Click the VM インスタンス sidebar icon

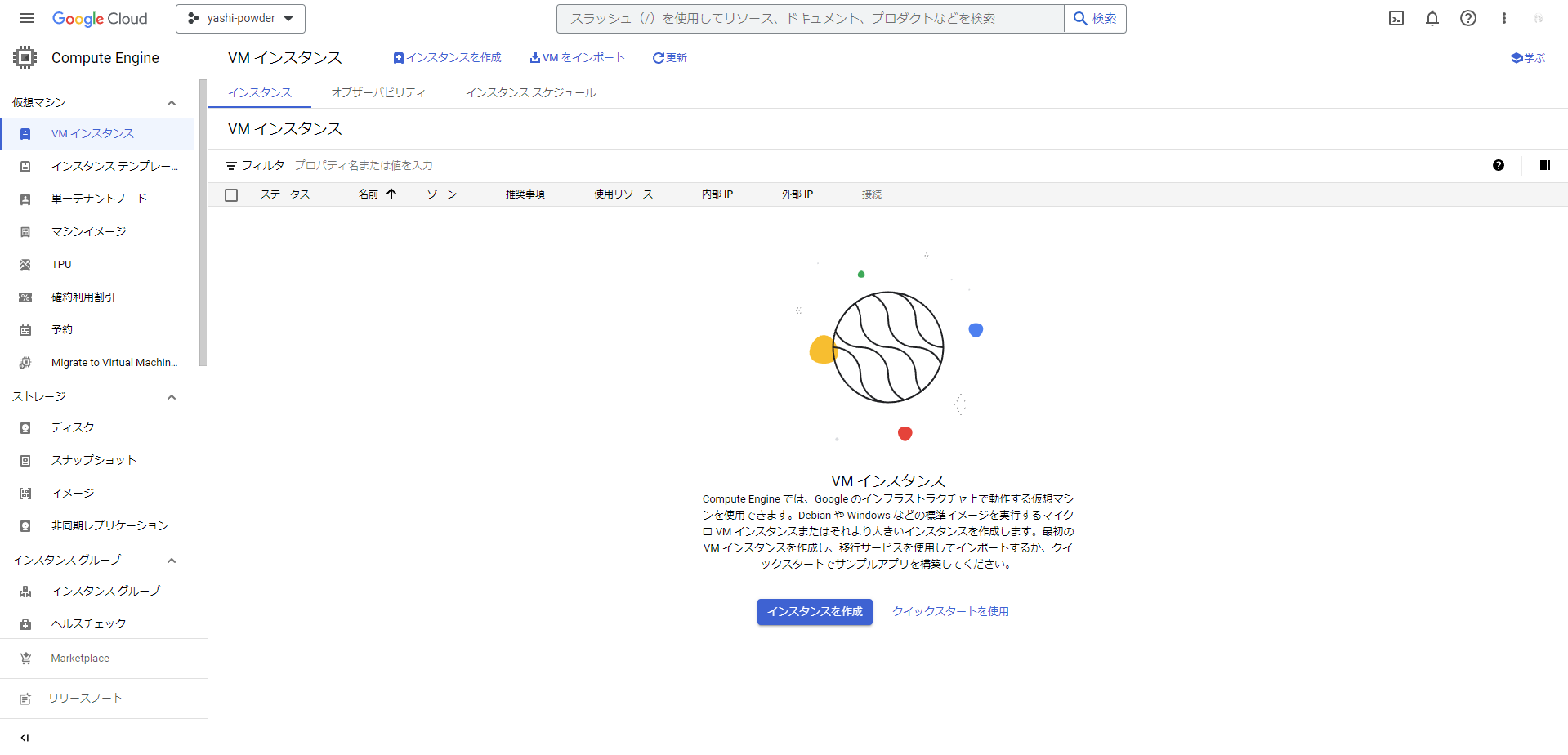[x=25, y=134]
